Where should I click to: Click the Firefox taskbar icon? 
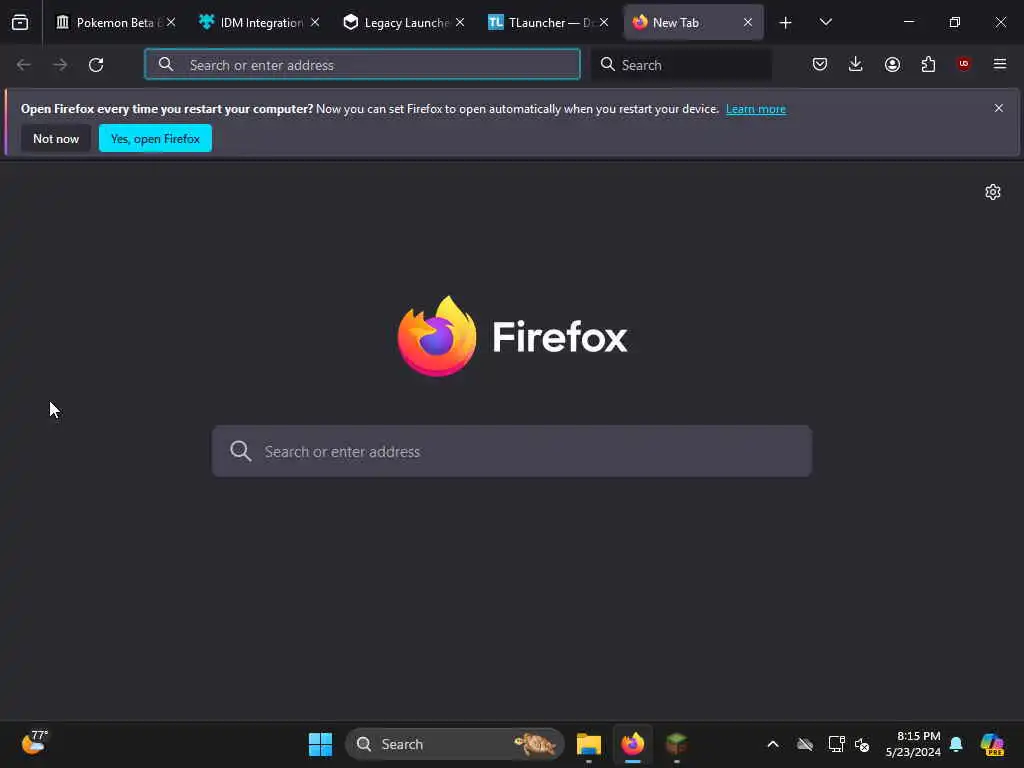coord(633,744)
